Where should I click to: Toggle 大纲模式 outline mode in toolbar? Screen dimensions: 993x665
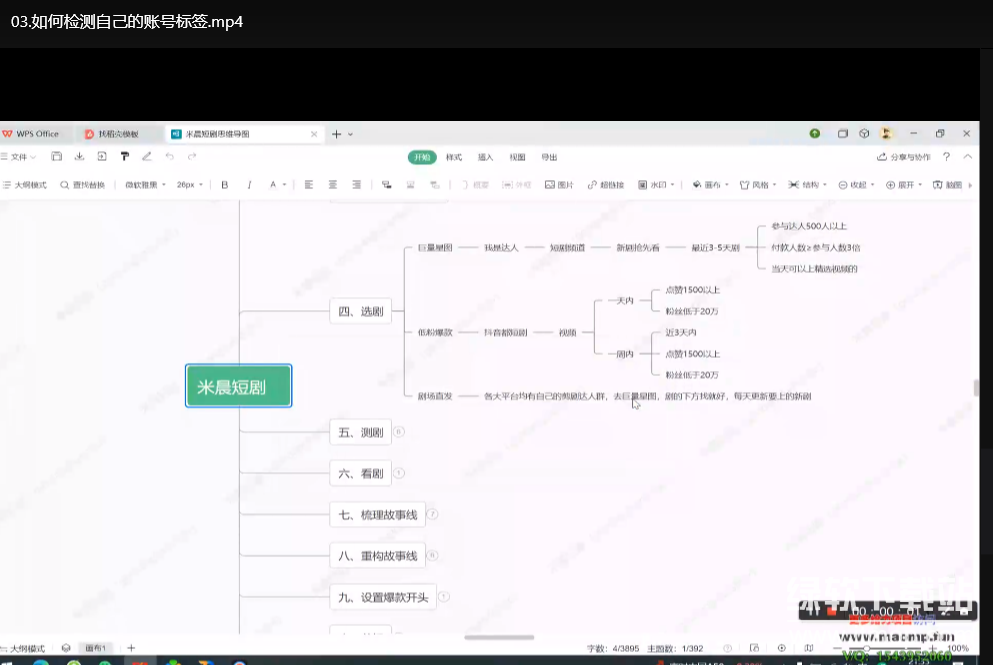[26, 185]
